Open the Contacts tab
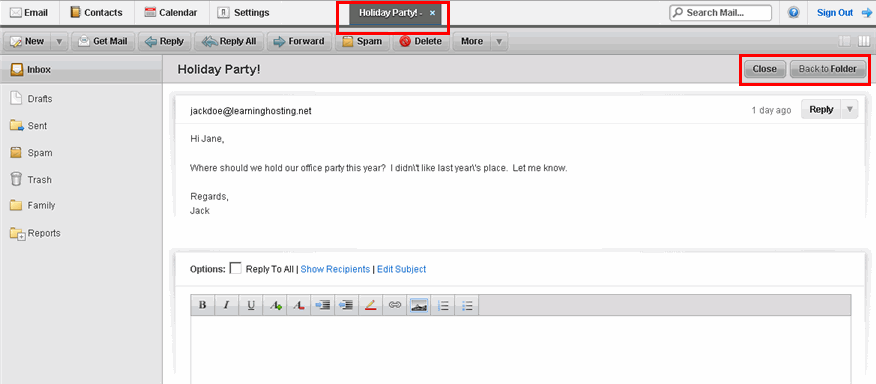The image size is (876, 384). pyautogui.click(x=96, y=12)
